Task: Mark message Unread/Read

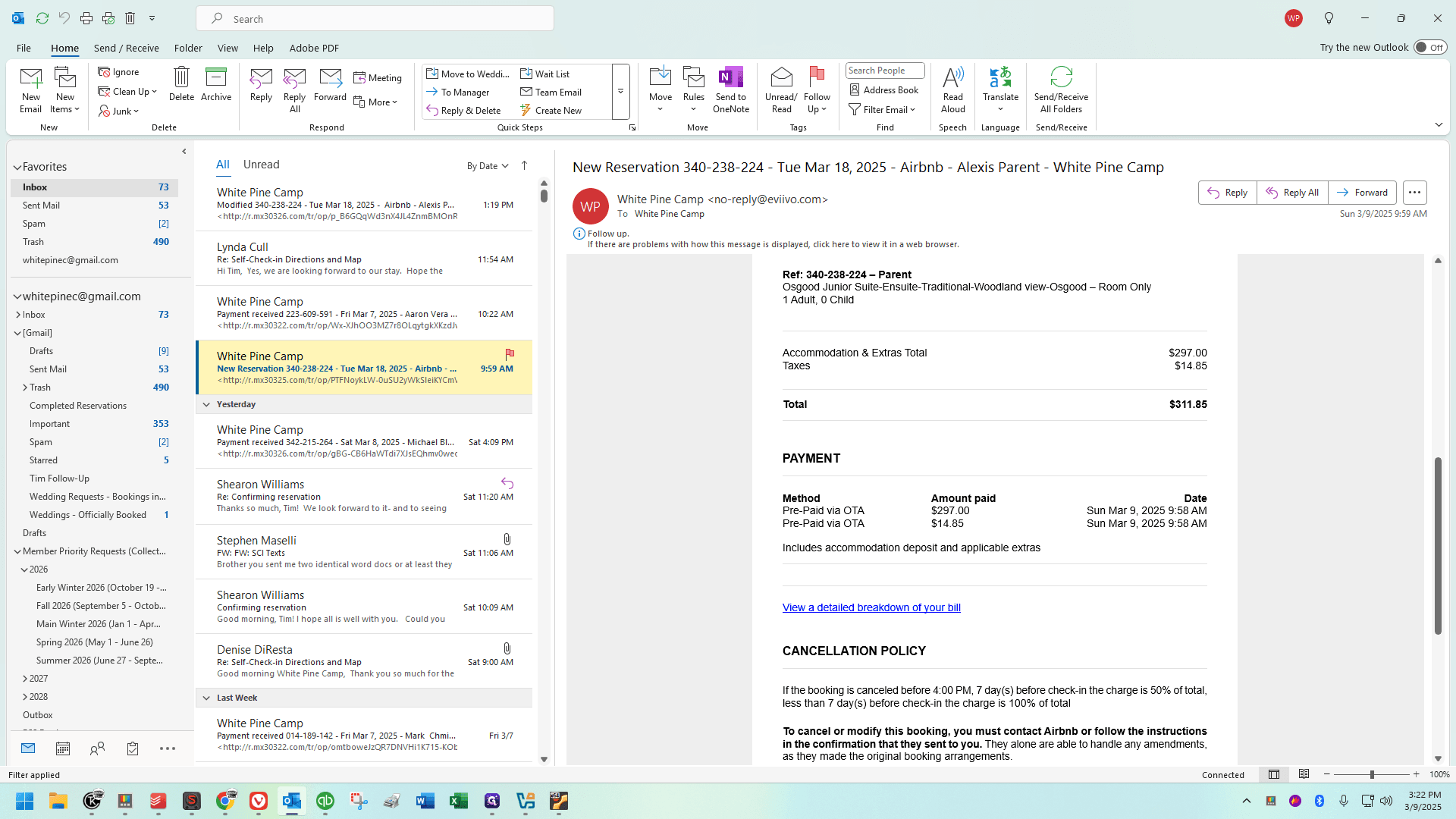Action: pyautogui.click(x=781, y=89)
